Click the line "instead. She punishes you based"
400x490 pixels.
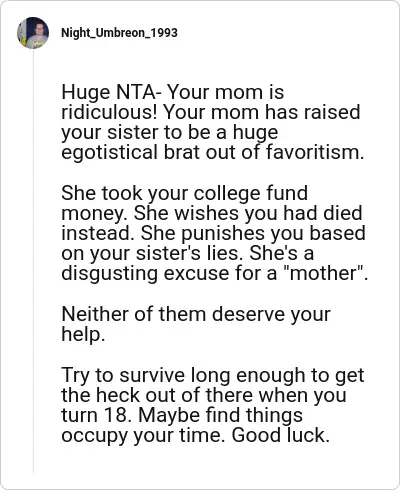point(213,233)
